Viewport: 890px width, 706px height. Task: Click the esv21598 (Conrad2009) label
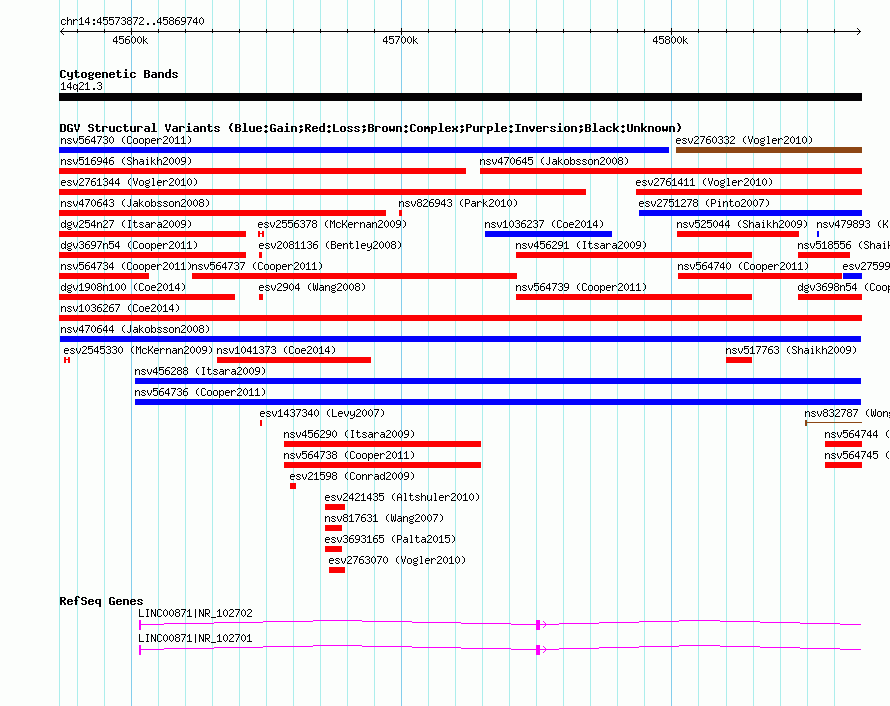coord(352,476)
